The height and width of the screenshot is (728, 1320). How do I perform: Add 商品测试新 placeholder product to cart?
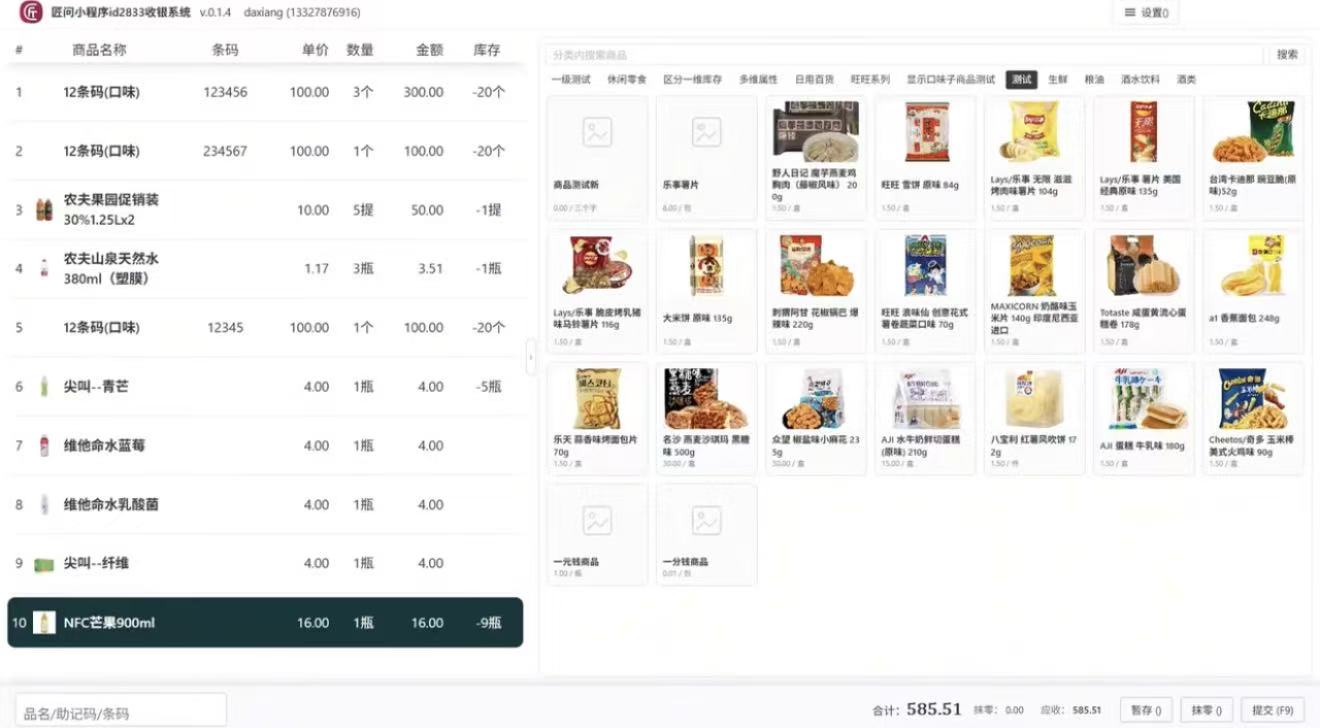597,158
